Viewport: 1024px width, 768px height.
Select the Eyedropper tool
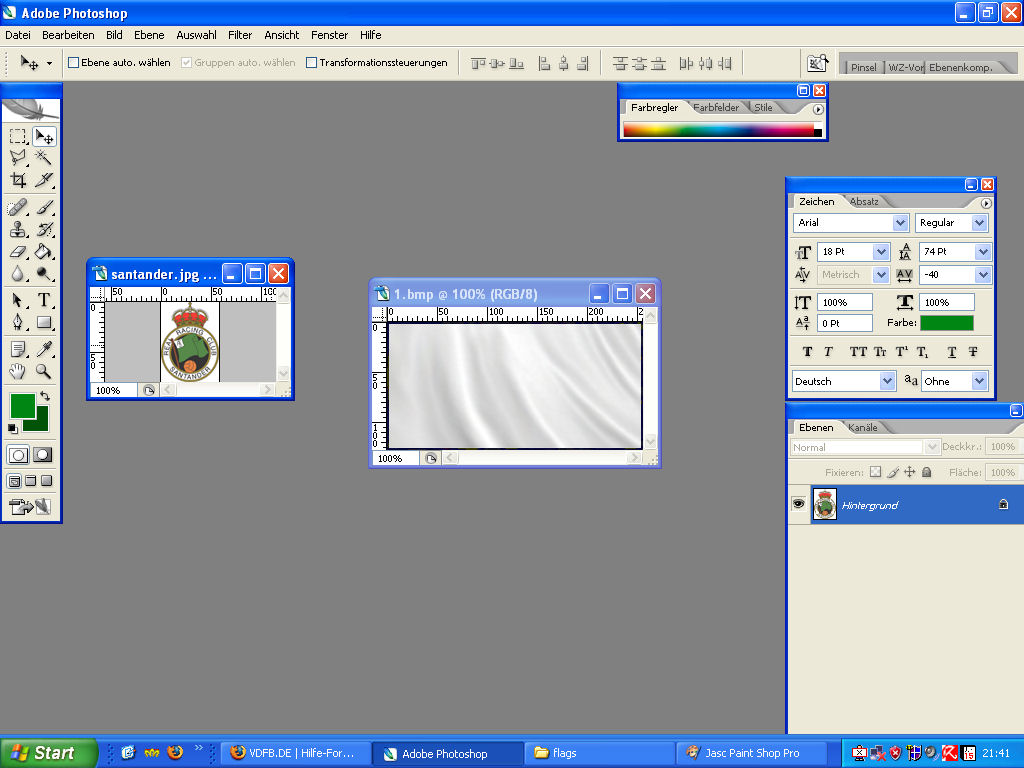tap(44, 349)
